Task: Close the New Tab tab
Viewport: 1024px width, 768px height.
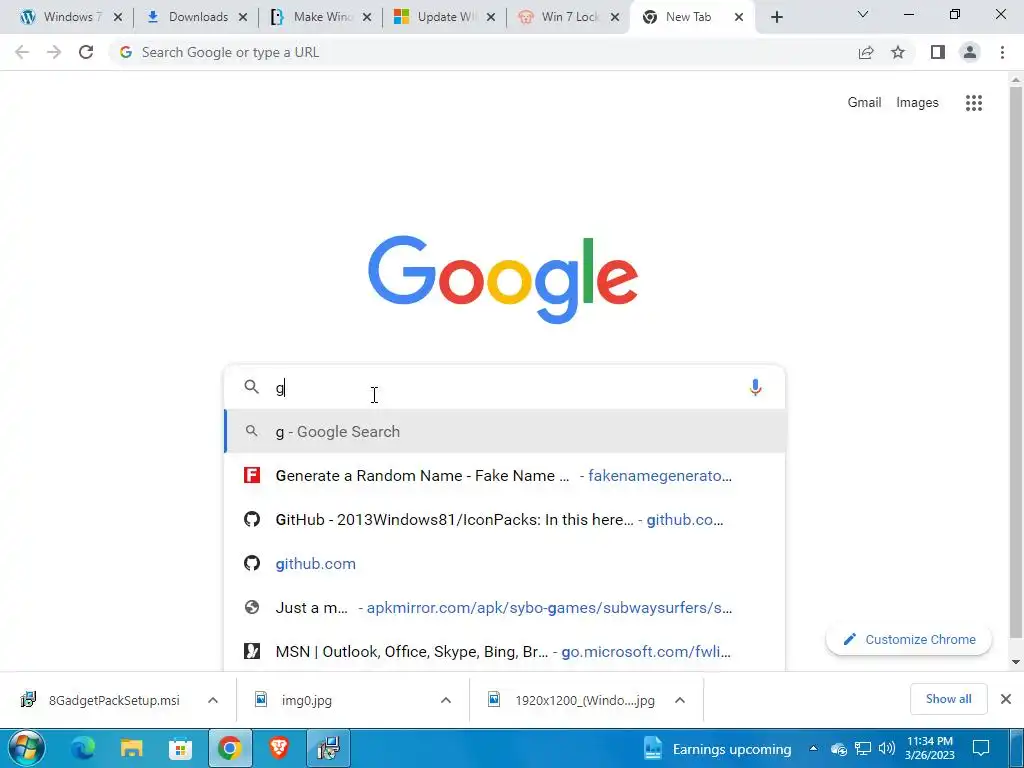Action: [739, 18]
